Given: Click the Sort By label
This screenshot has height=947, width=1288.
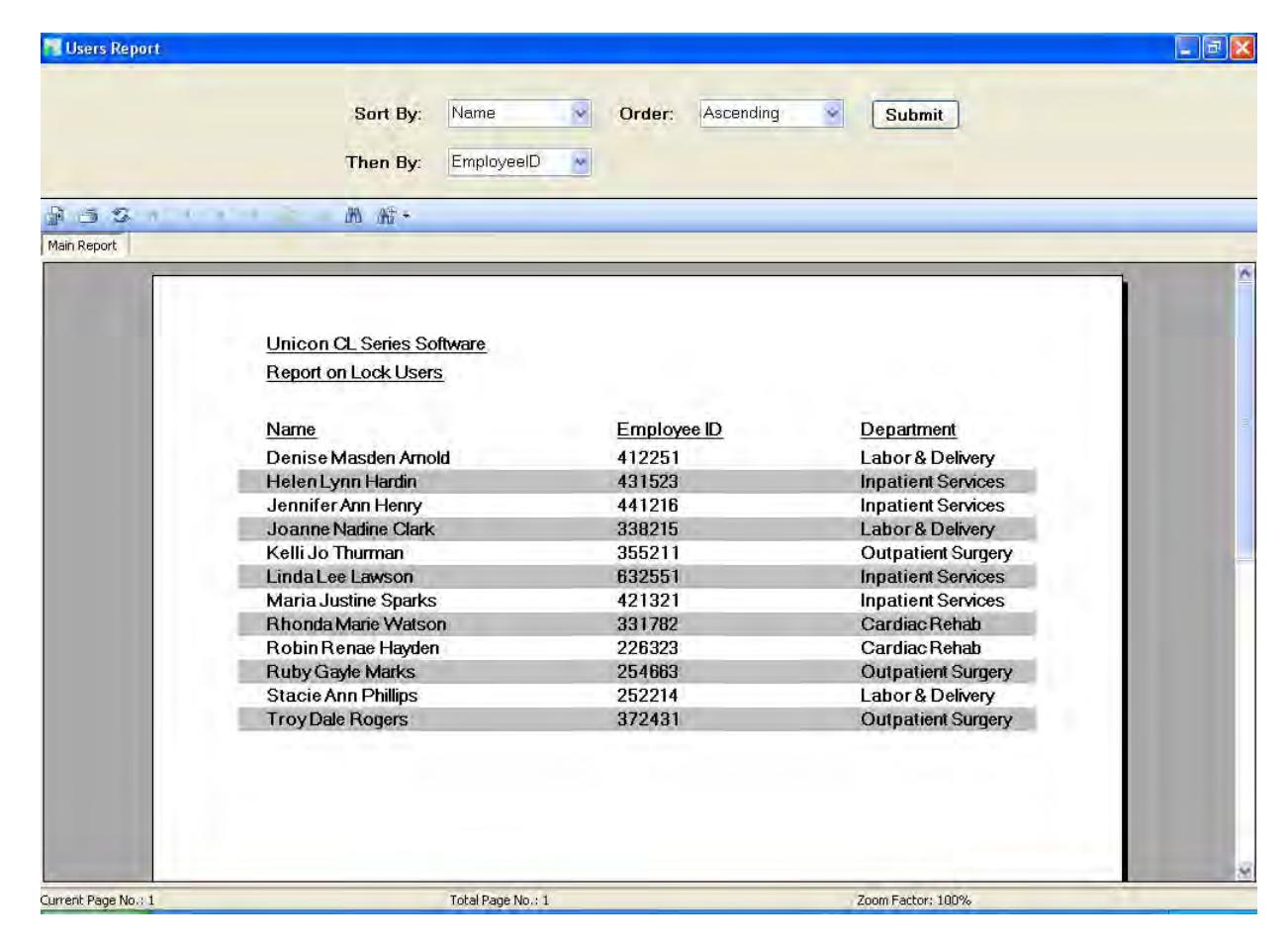Looking at the screenshot, I should 388,113.
